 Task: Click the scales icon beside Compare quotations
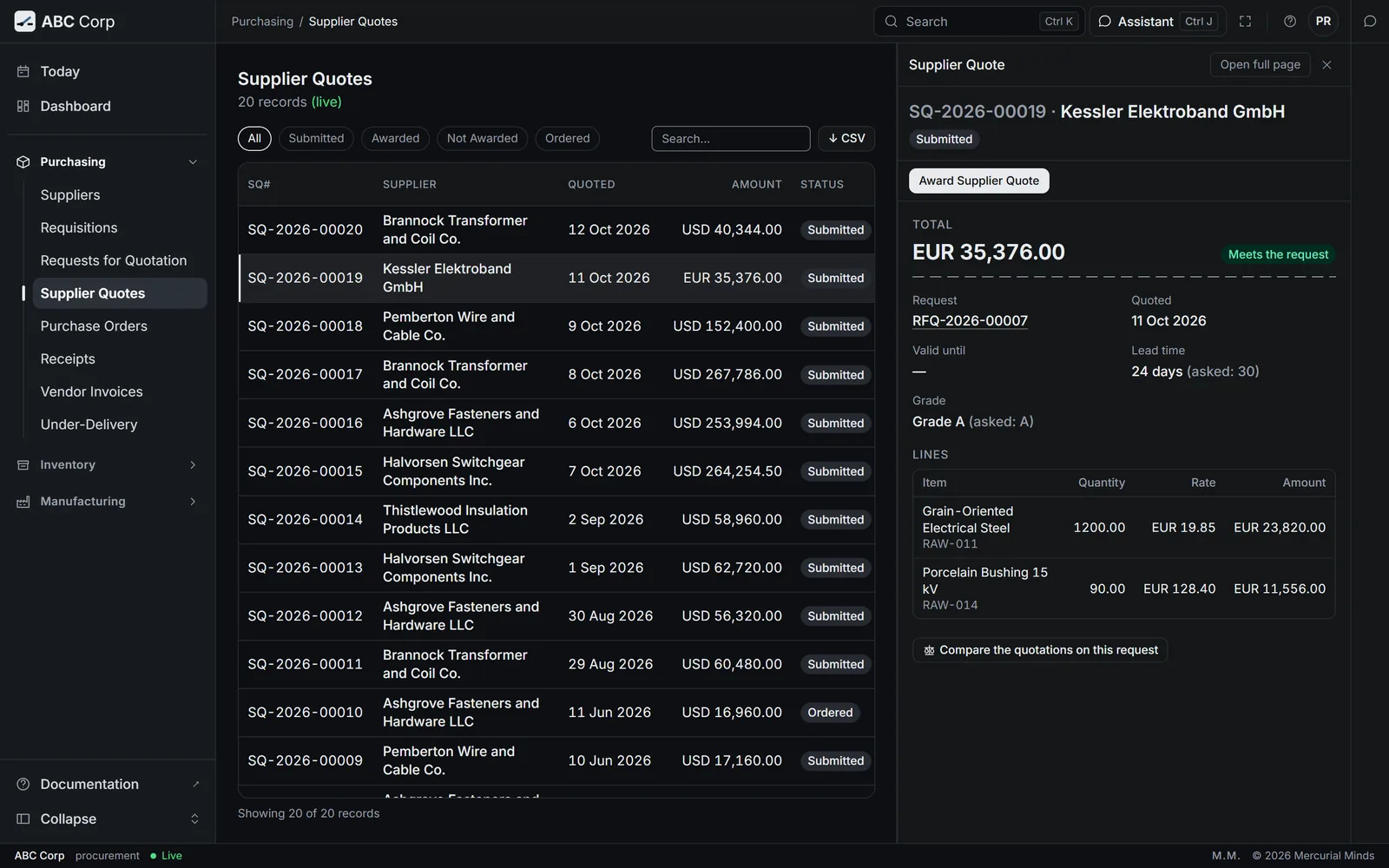pyautogui.click(x=929, y=650)
